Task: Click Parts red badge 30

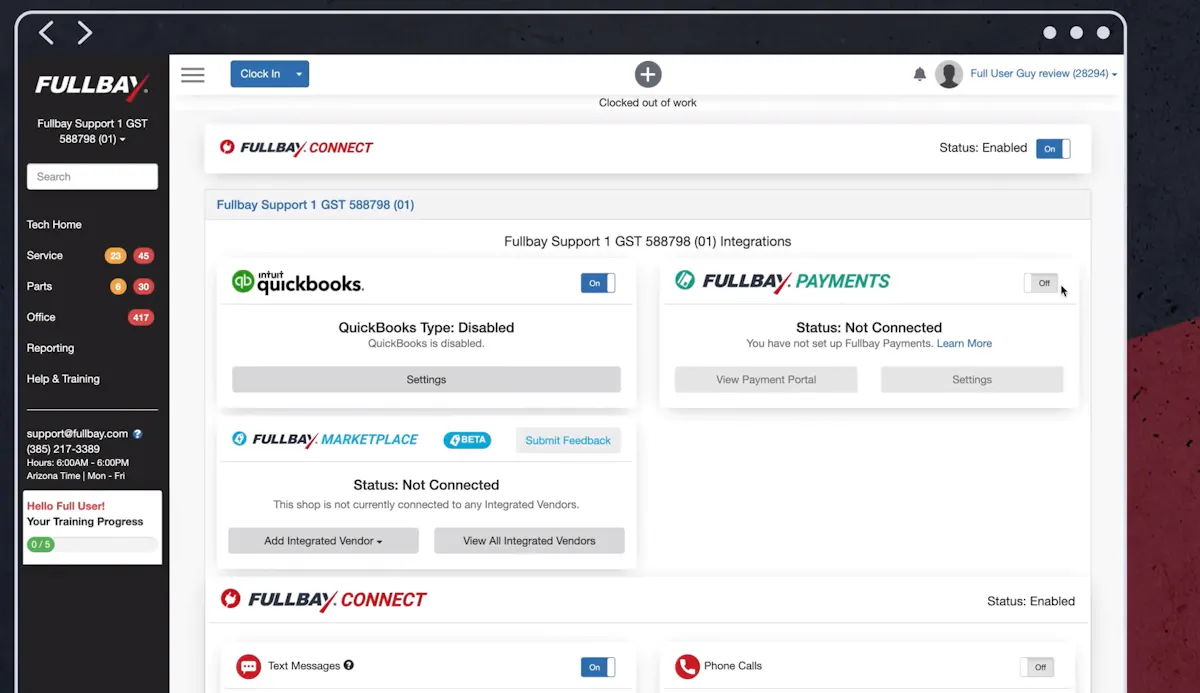Action: click(143, 287)
